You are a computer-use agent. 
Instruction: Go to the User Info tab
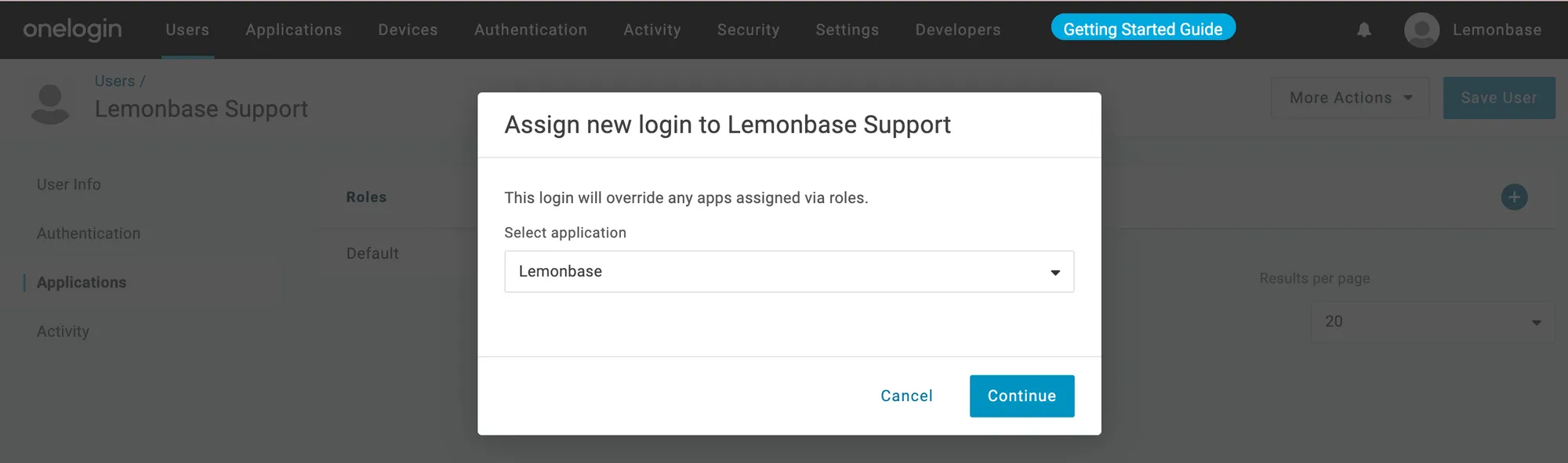click(x=69, y=185)
